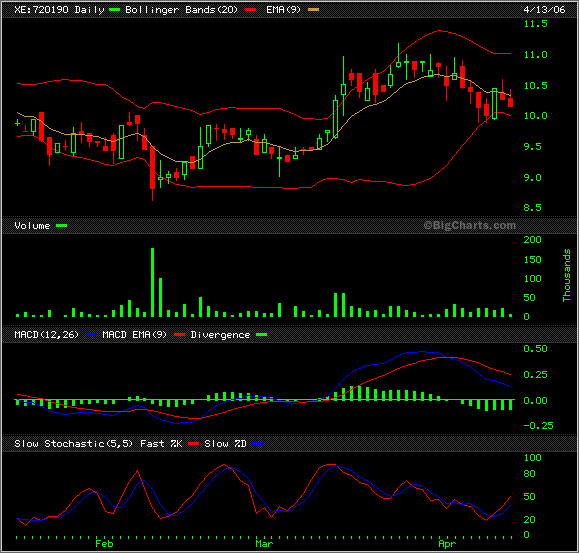The height and width of the screenshot is (553, 579).
Task: Click the green Divergence legend swatch
Action: [261, 334]
